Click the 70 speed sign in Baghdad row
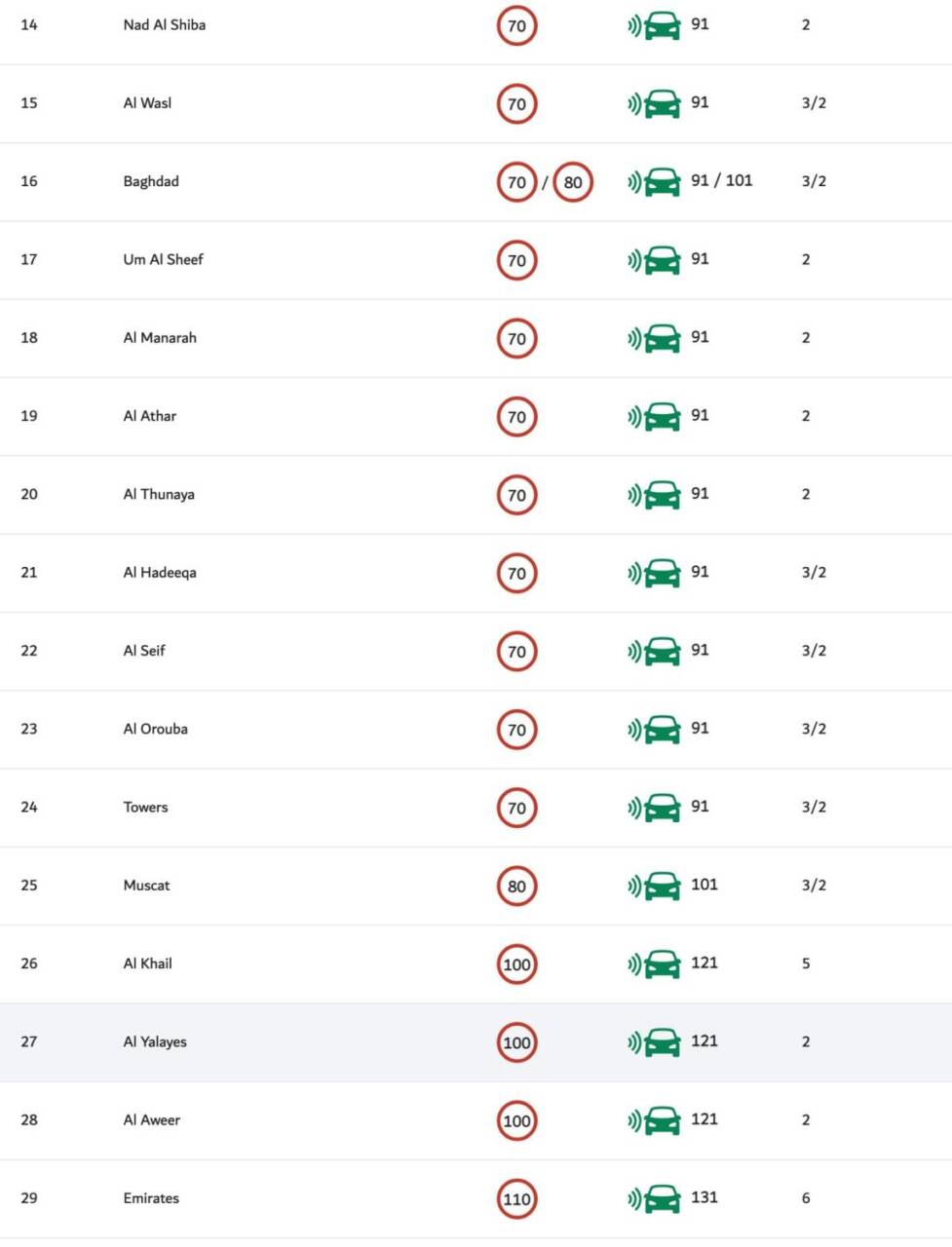The image size is (952, 1247). point(516,182)
